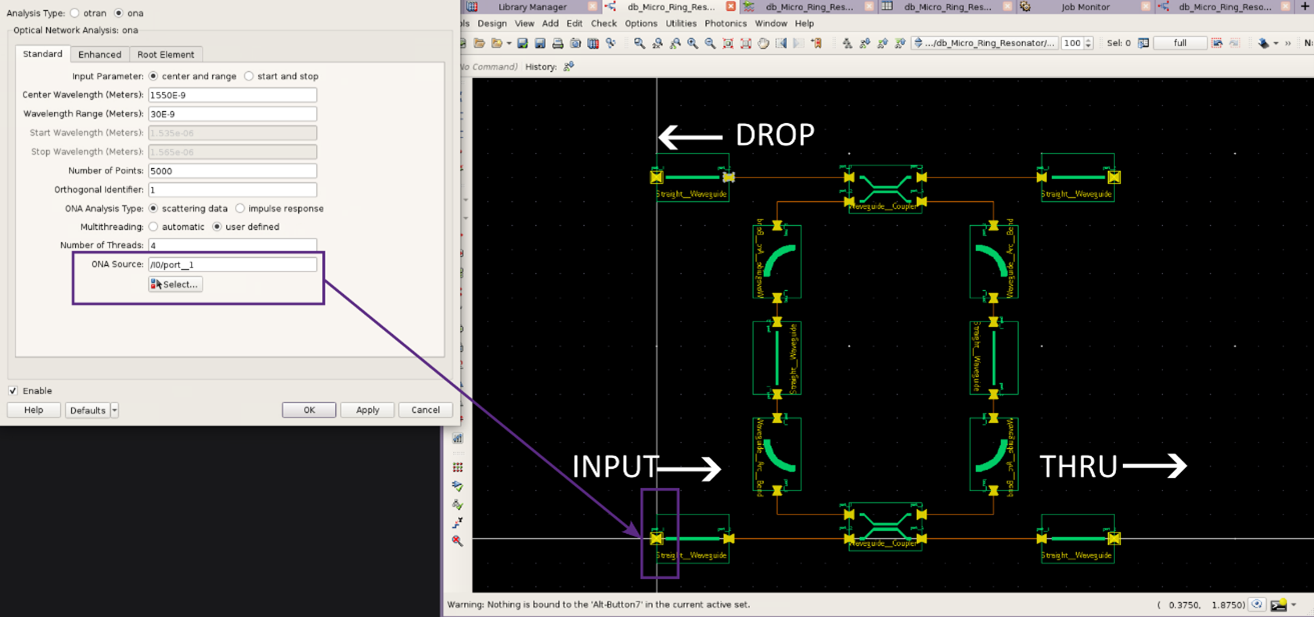The height and width of the screenshot is (617, 1314).
Task: Choose 'center and range' input parameter
Action: click(153, 76)
